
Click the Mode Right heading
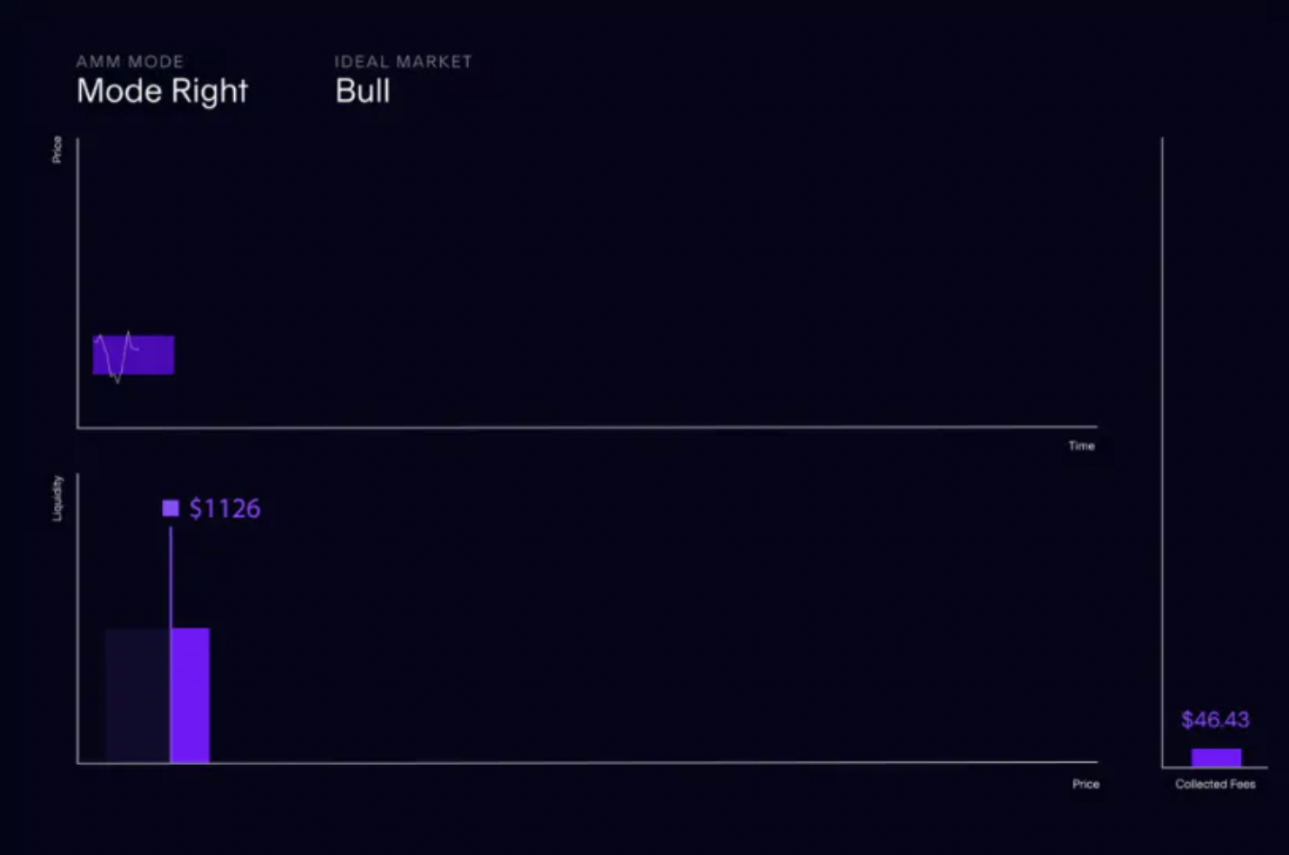pyautogui.click(x=162, y=92)
